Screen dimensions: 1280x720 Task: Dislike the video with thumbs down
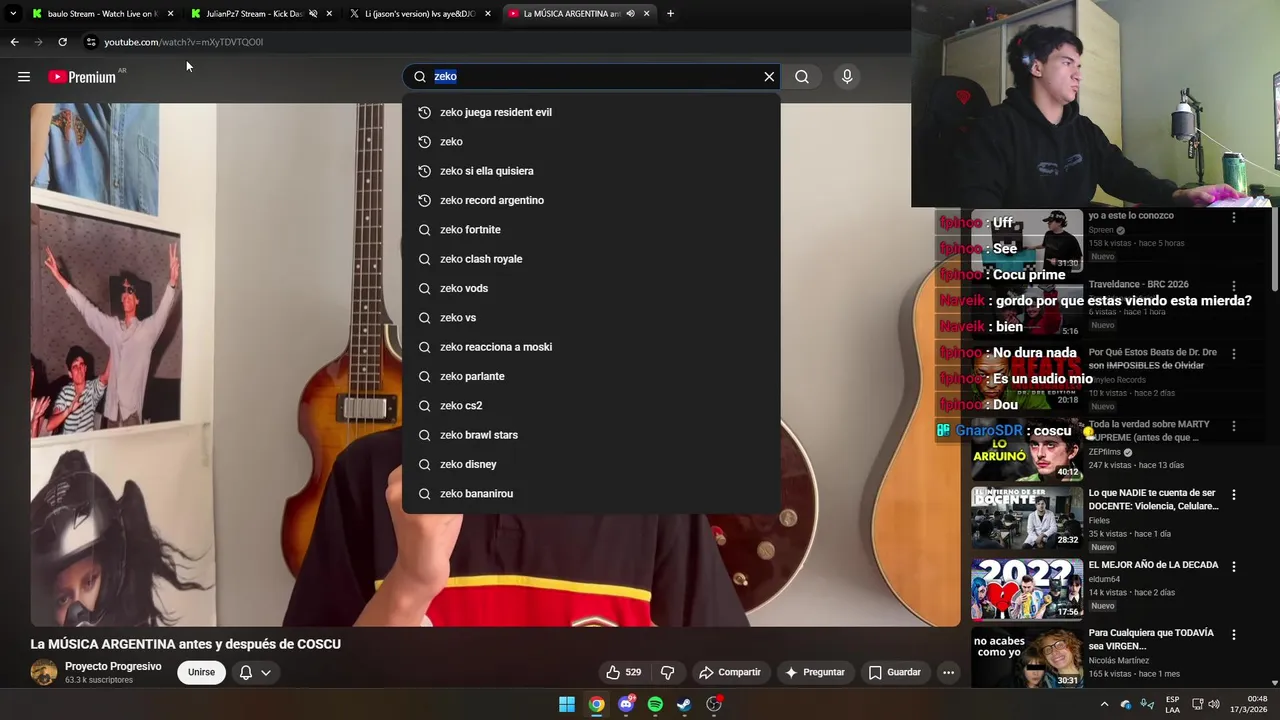click(x=667, y=672)
